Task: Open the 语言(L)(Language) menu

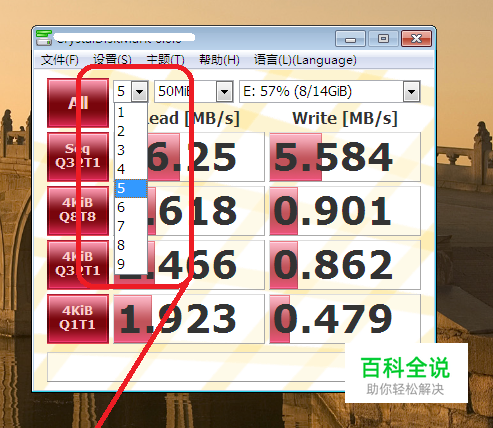Action: point(305,60)
